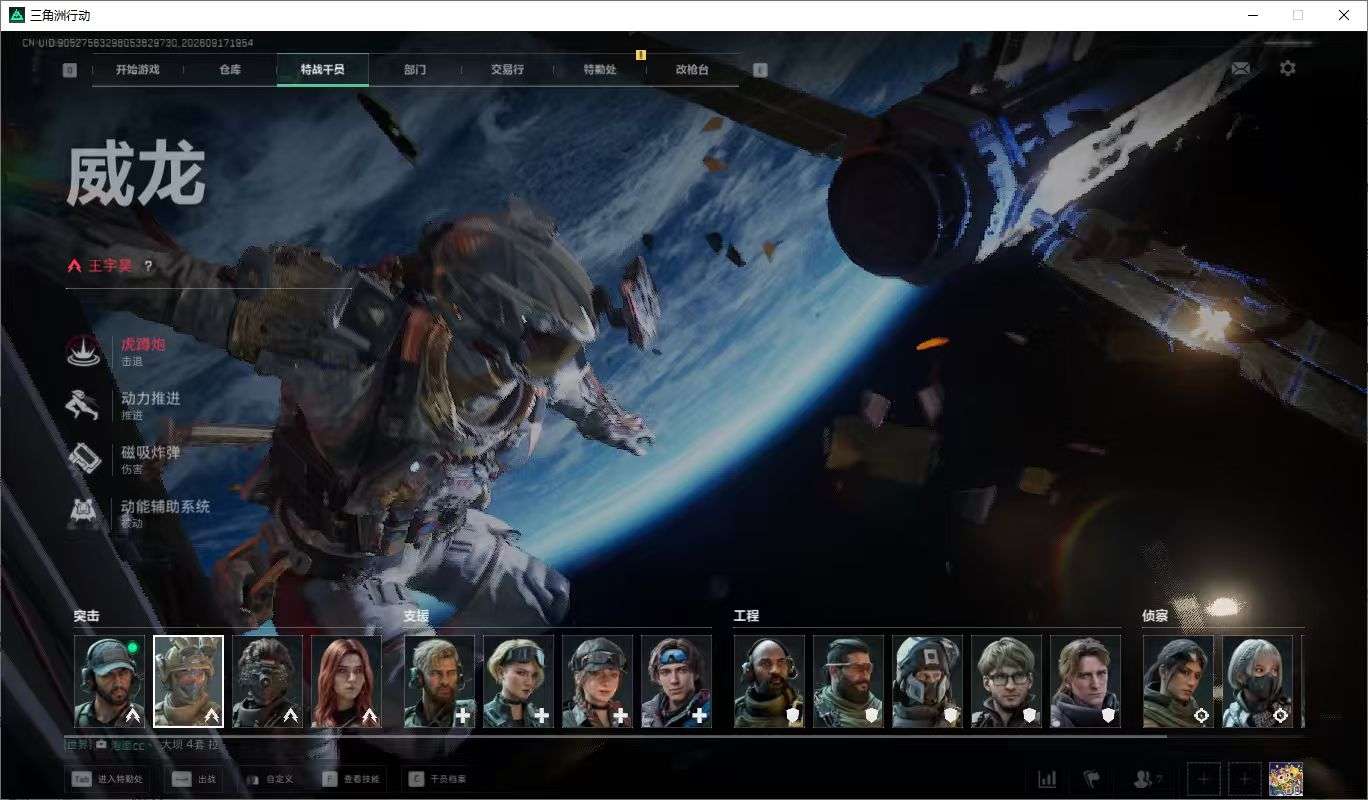
Task: Pick the 突击 operator with eye-patch visor
Action: click(x=267, y=681)
